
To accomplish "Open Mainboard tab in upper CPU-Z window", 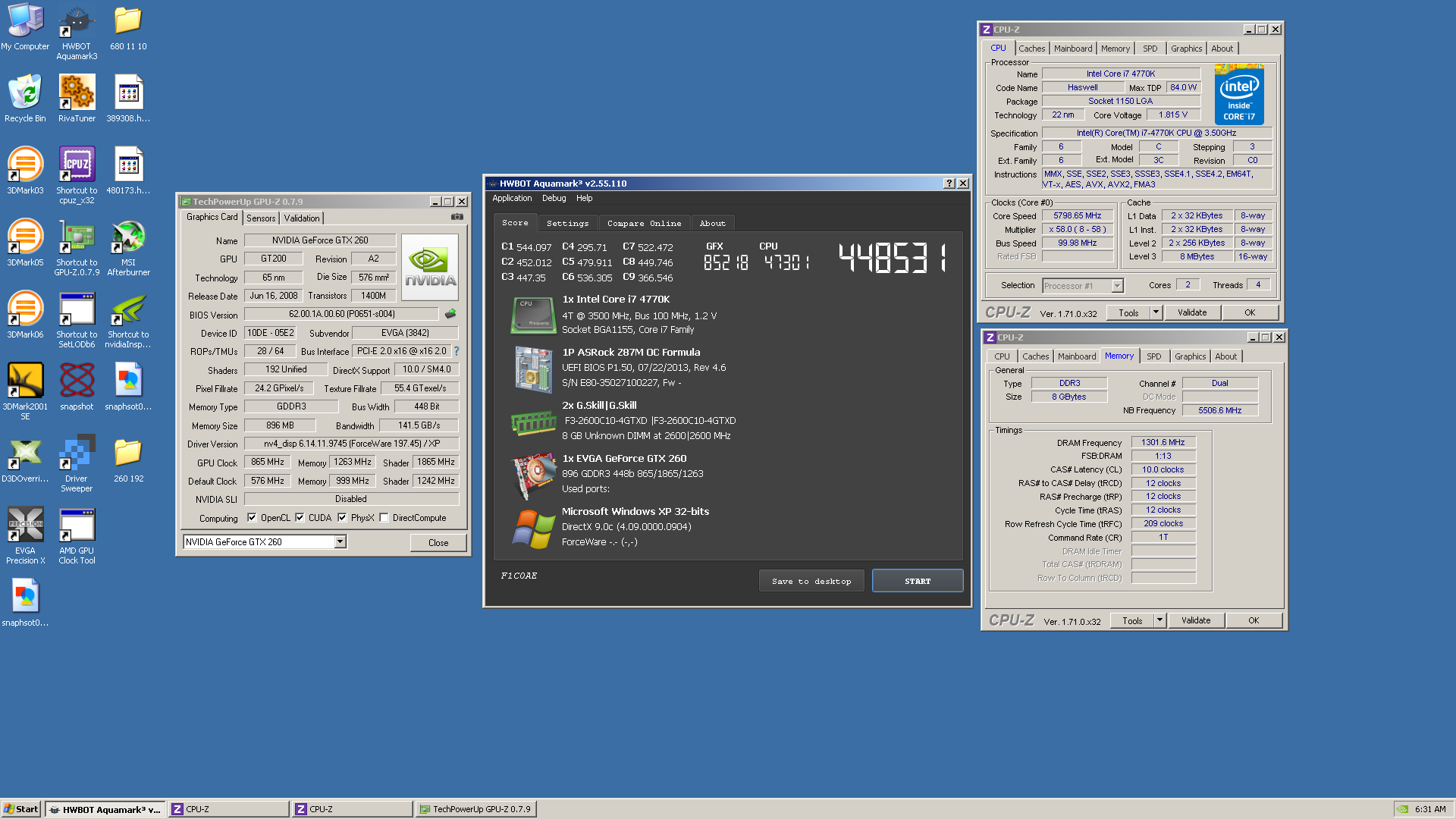I will tap(1073, 49).
